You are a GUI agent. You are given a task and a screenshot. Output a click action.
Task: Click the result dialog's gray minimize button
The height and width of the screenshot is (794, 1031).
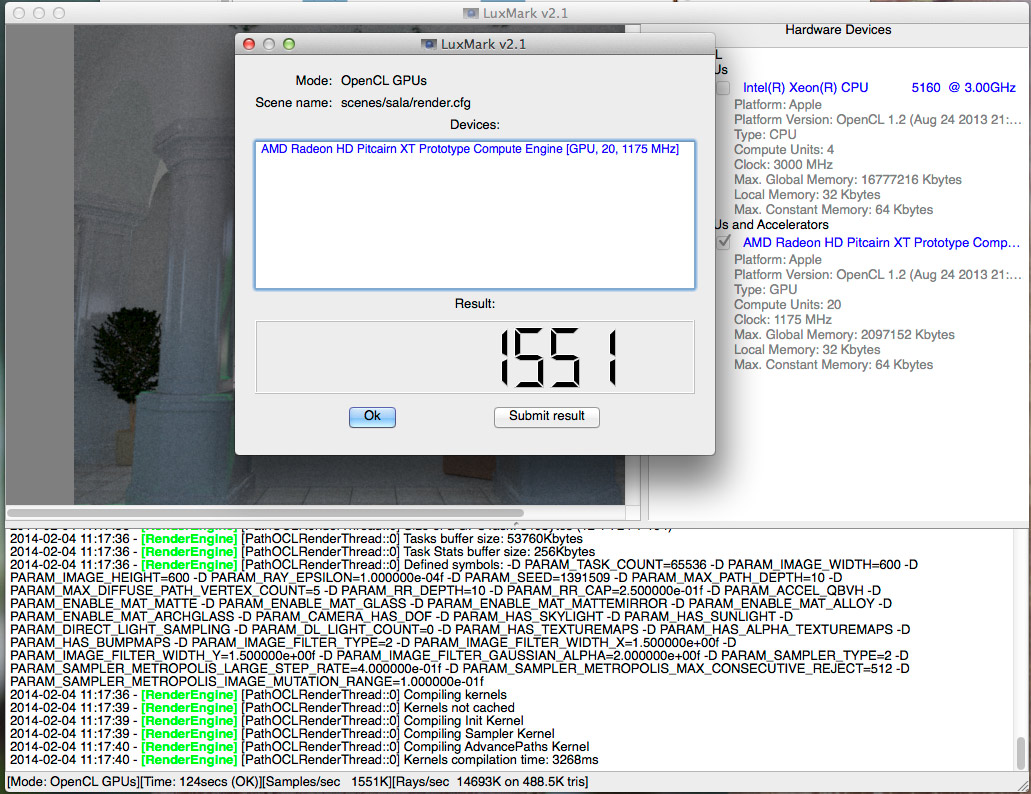coord(269,44)
